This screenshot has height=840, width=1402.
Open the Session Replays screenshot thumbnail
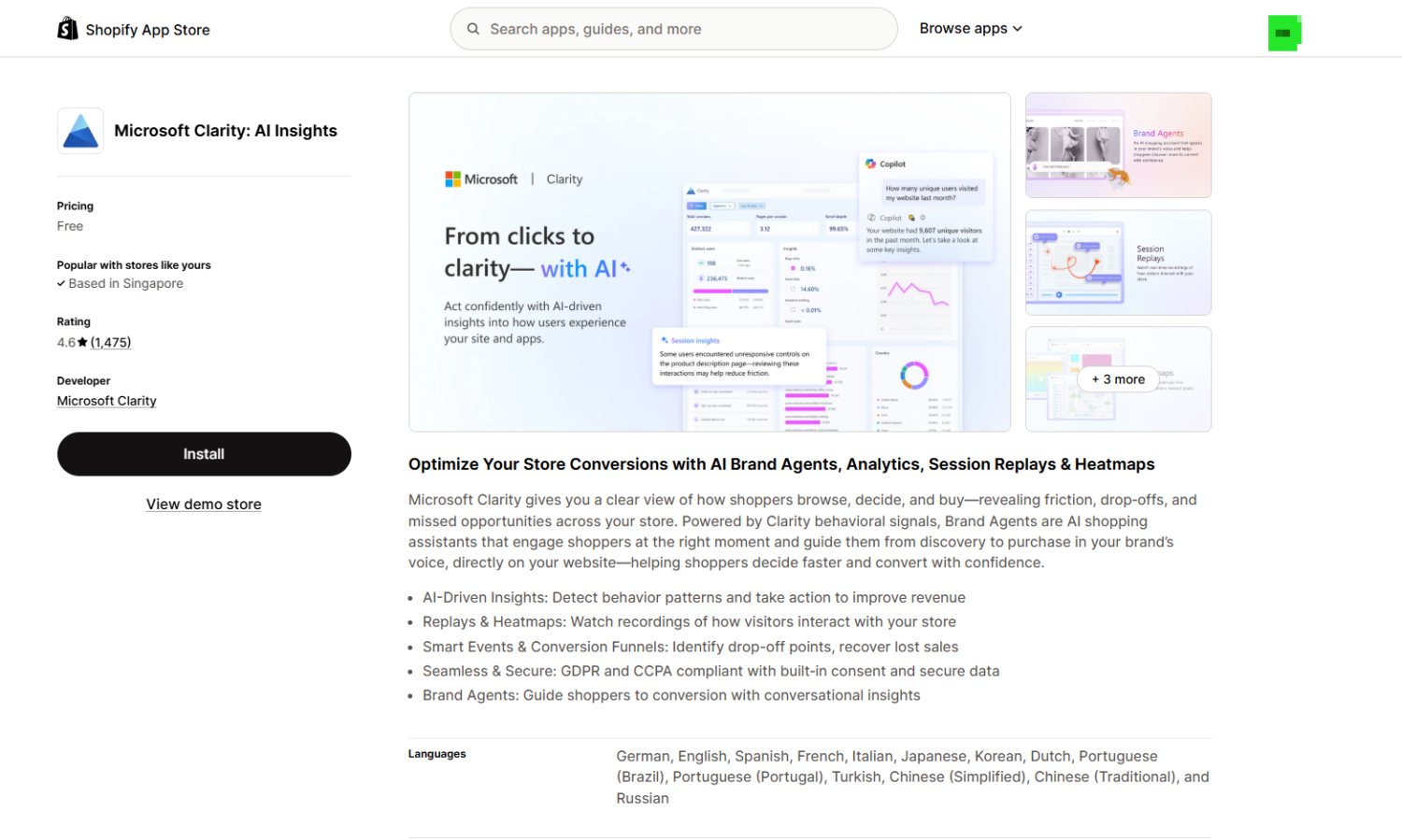coord(1118,263)
